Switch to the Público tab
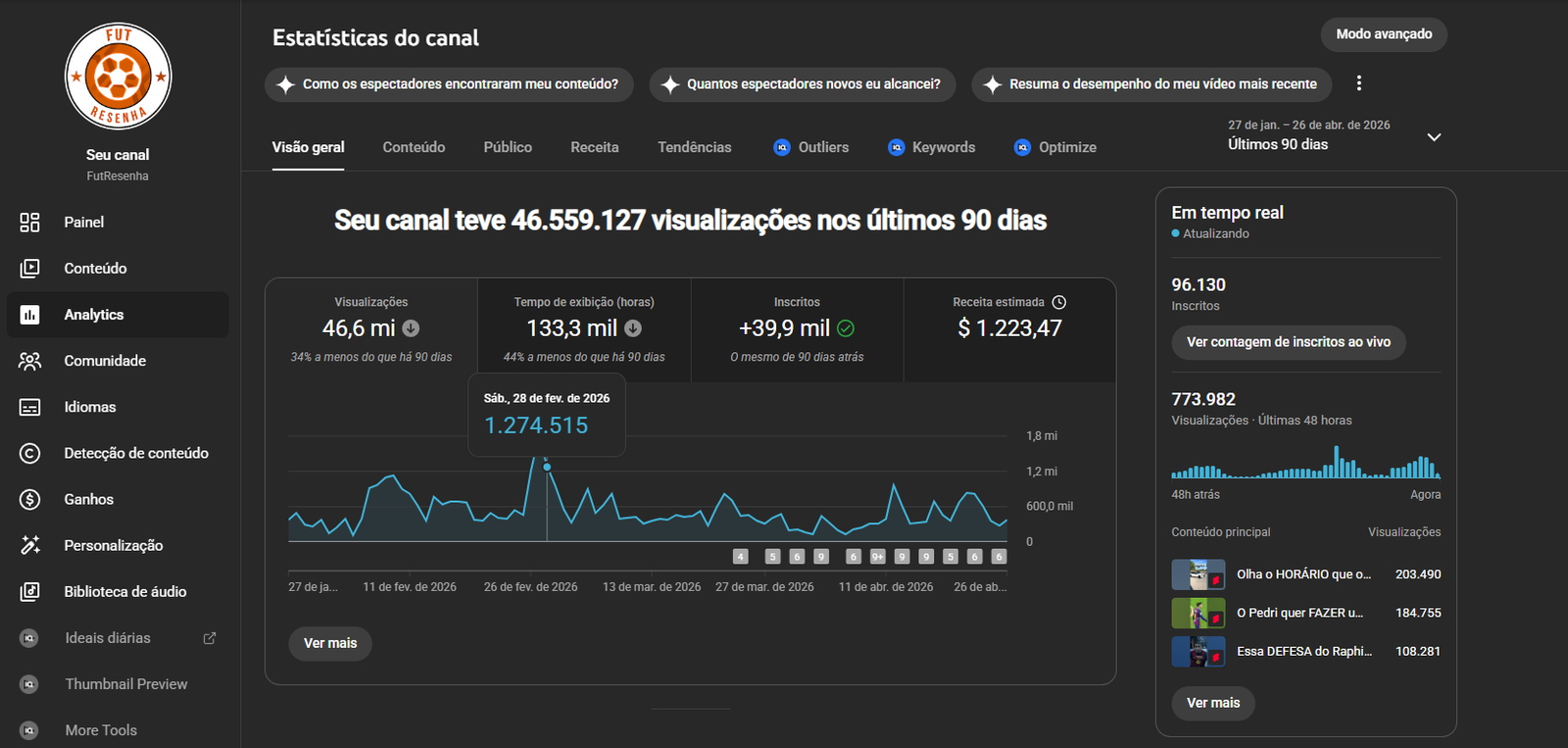The width and height of the screenshot is (1568, 748). pyautogui.click(x=508, y=147)
